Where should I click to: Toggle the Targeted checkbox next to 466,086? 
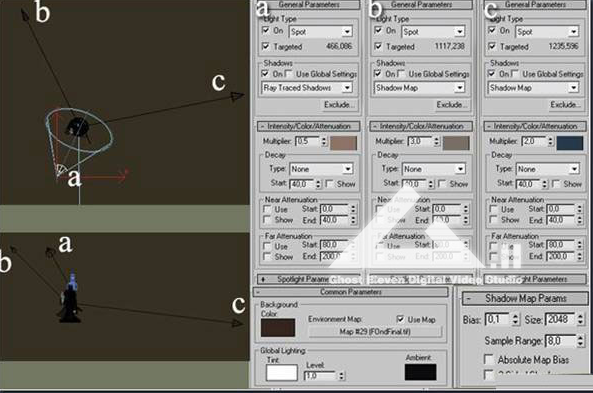[266, 46]
